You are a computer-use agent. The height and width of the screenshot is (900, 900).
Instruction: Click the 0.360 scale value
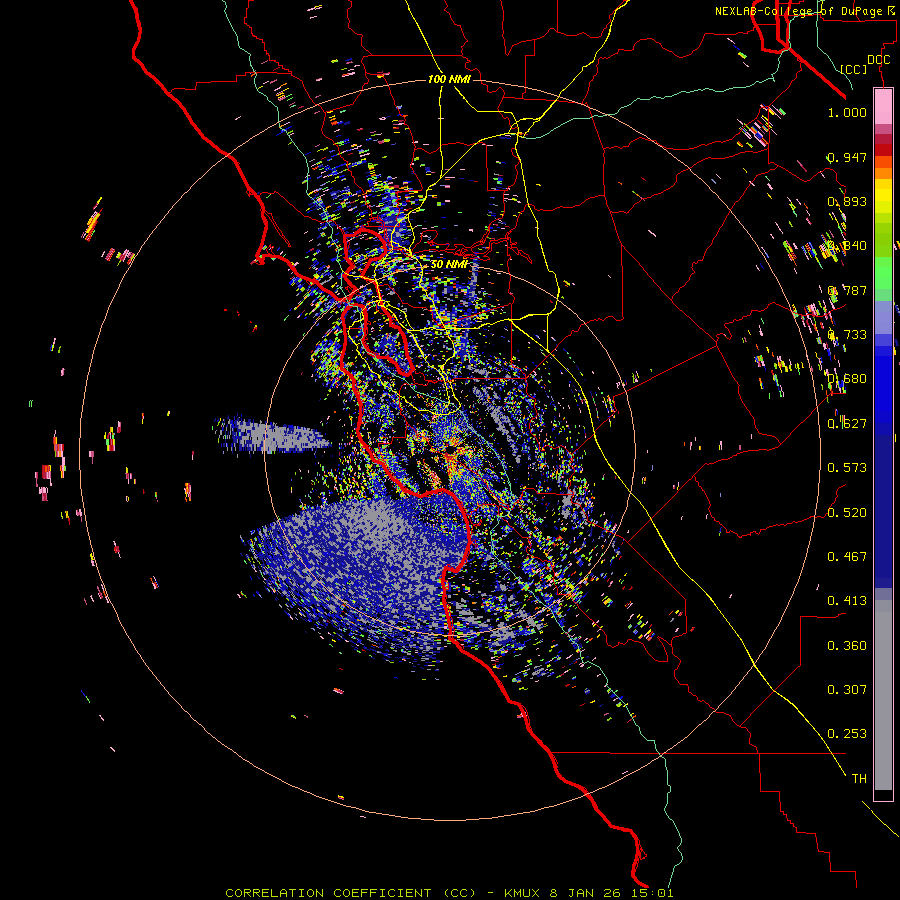click(x=847, y=646)
